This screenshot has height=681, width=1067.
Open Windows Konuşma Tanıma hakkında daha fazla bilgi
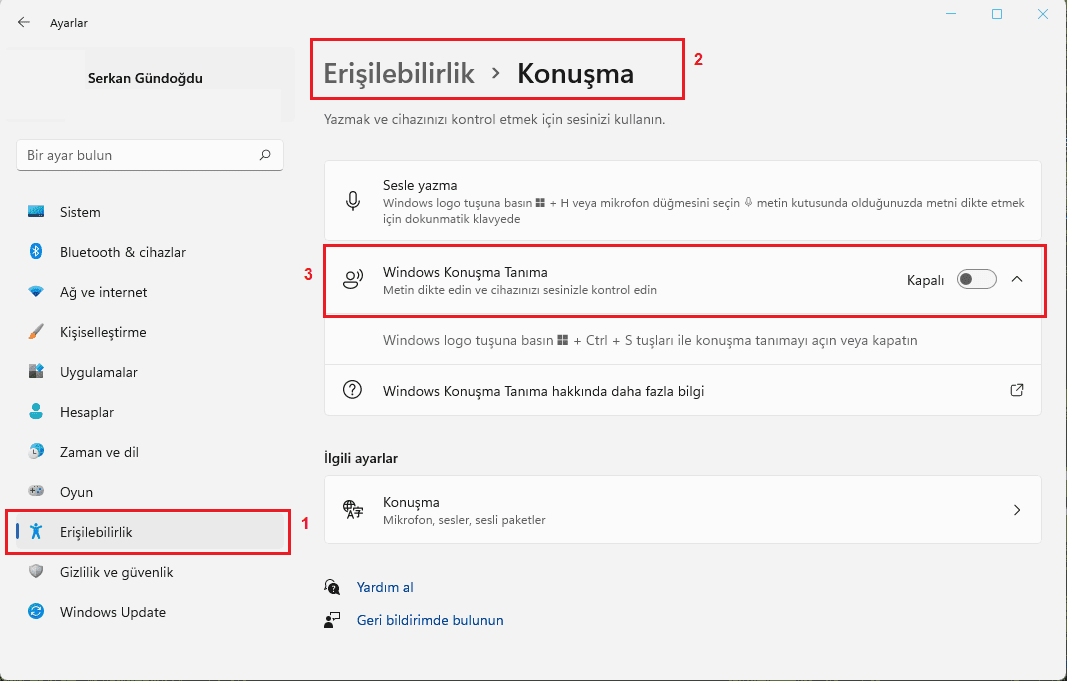tap(683, 390)
